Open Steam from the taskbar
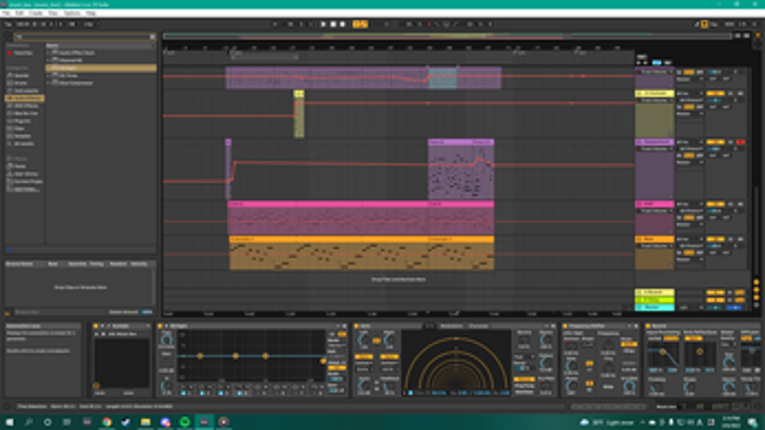 [x=126, y=422]
